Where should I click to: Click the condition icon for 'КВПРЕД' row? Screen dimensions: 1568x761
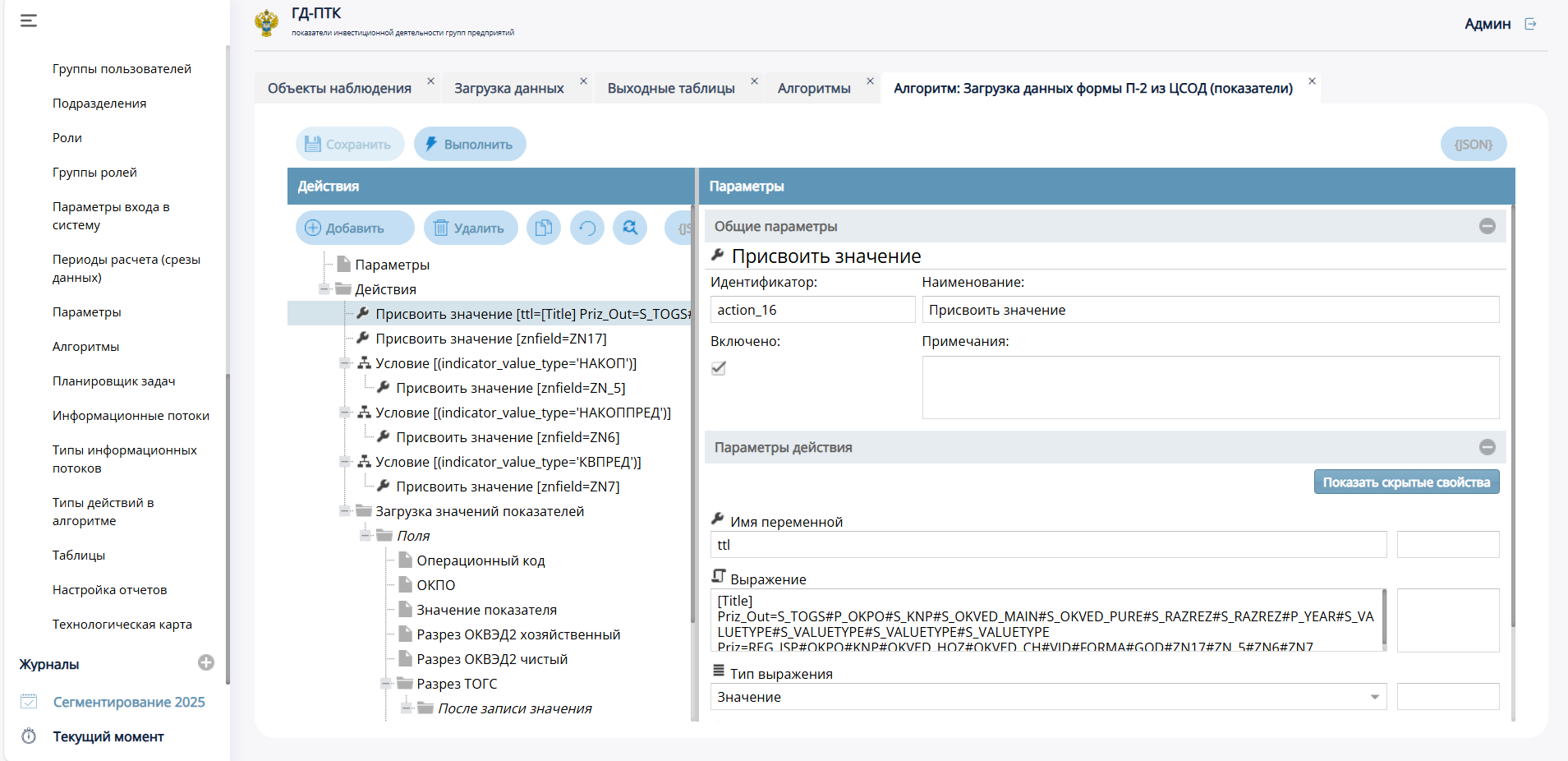364,461
